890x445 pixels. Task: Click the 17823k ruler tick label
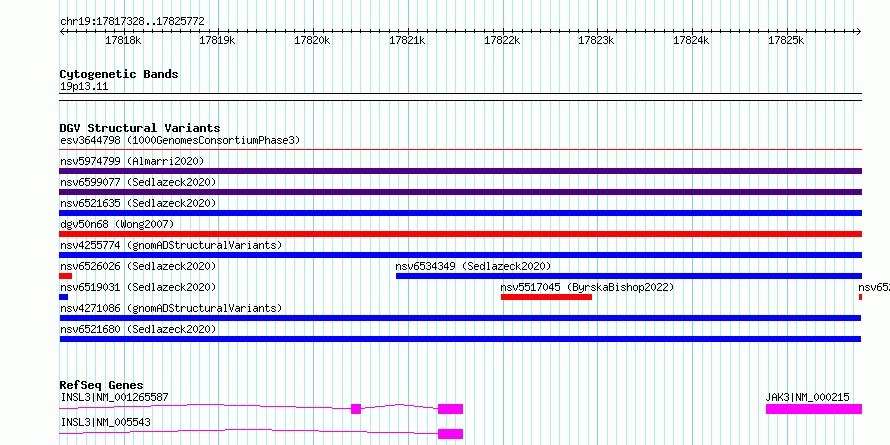(x=597, y=40)
